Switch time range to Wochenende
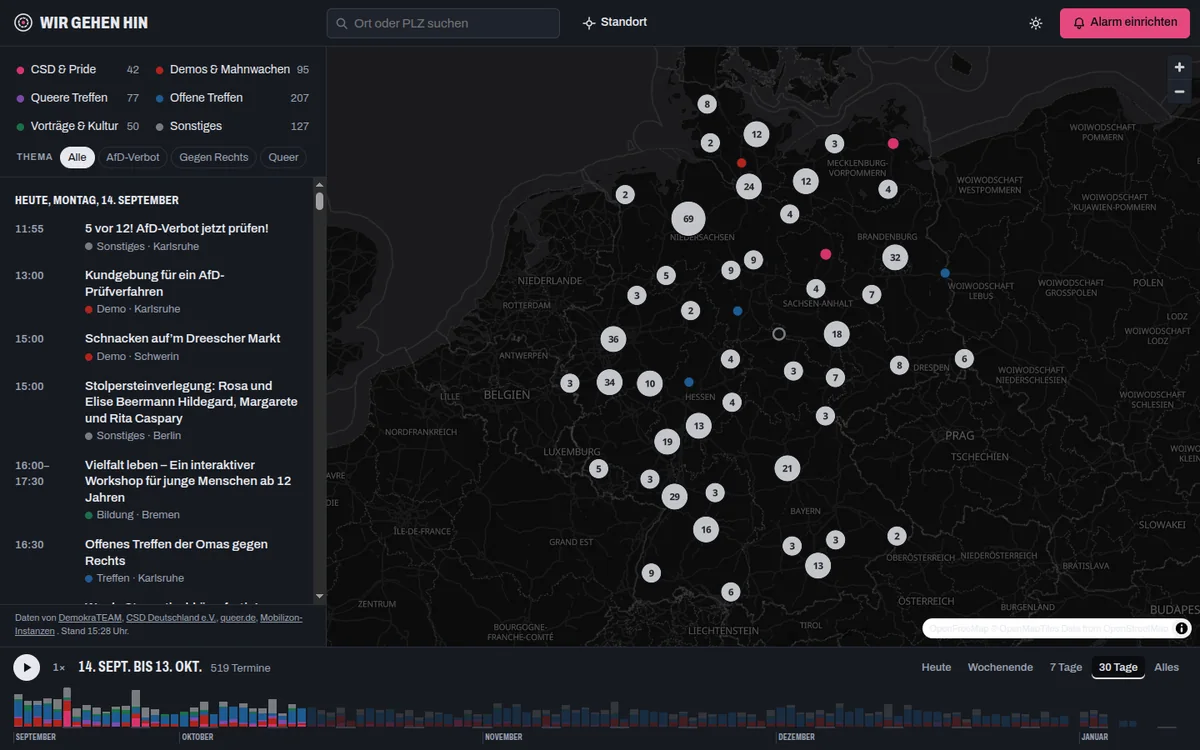The height and width of the screenshot is (750, 1200). [x=1000, y=667]
